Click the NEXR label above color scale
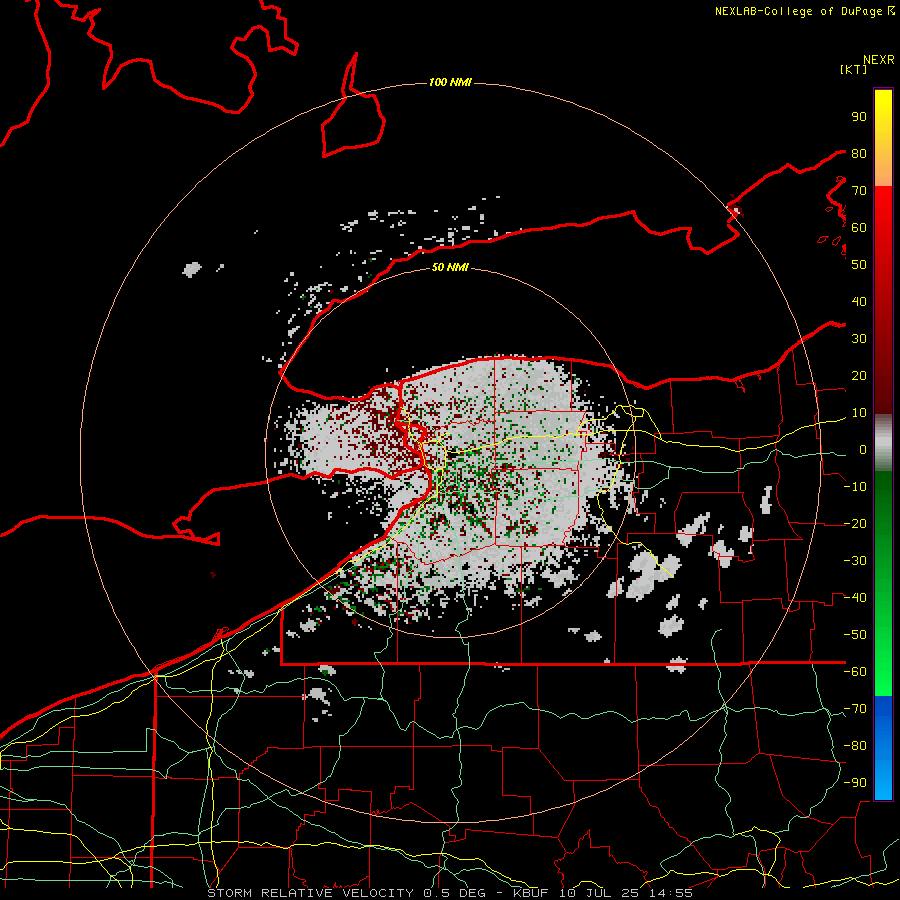 879,60
